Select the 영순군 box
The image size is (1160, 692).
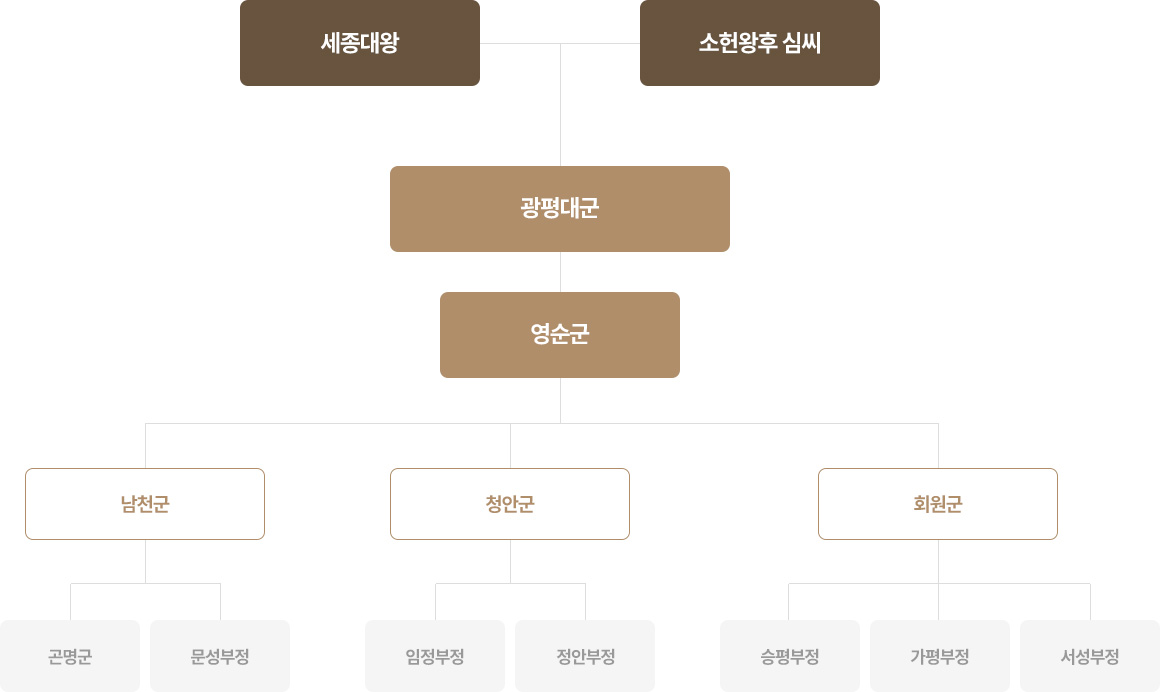560,335
